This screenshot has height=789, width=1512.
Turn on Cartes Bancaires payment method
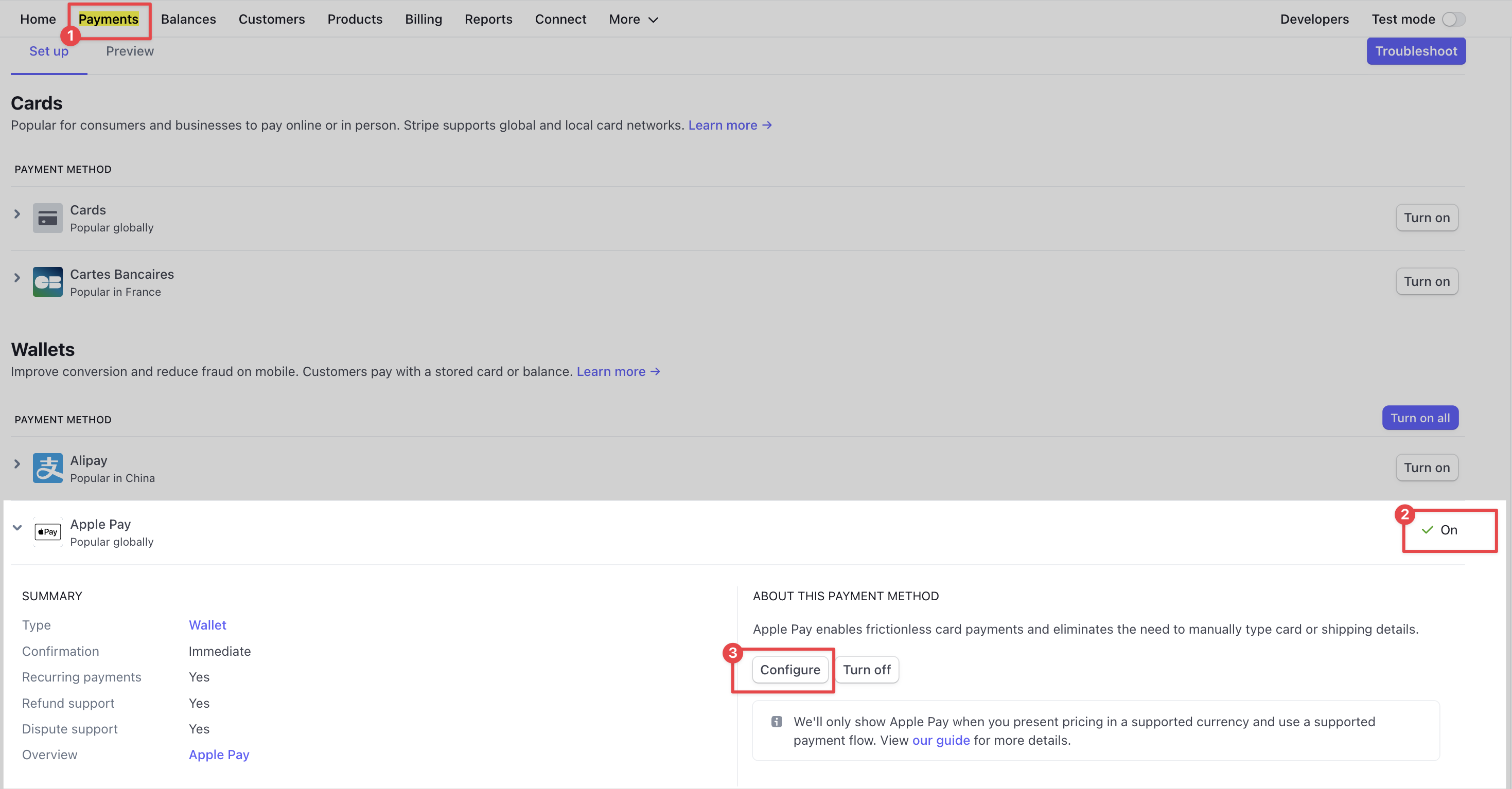coord(1426,282)
